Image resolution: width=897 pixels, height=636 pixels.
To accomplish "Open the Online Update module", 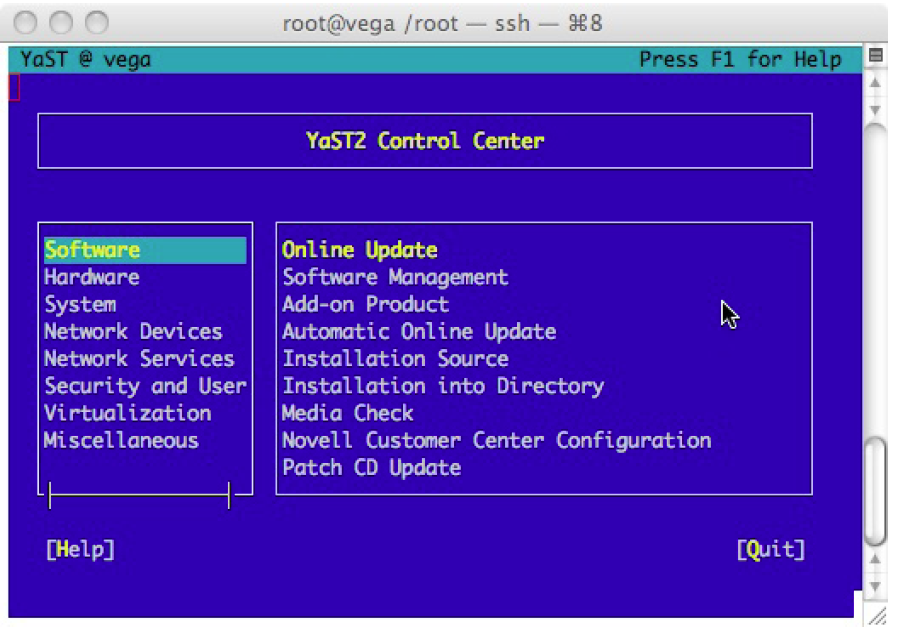I will tap(360, 250).
